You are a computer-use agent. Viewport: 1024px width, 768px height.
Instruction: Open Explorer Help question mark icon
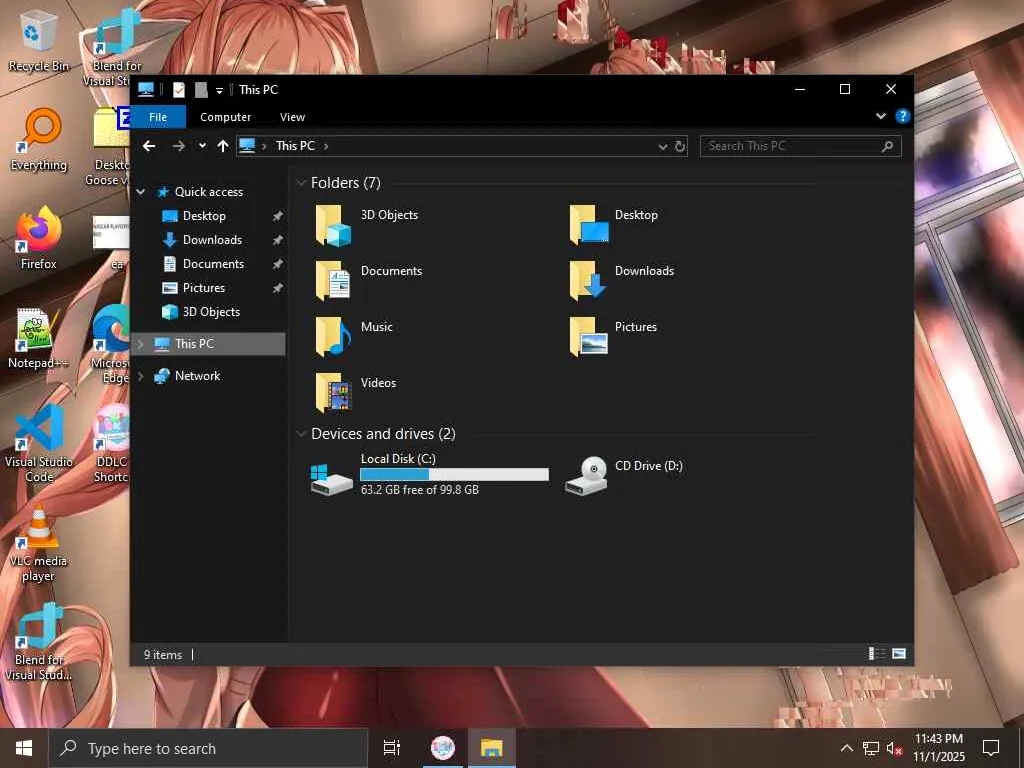click(x=903, y=116)
